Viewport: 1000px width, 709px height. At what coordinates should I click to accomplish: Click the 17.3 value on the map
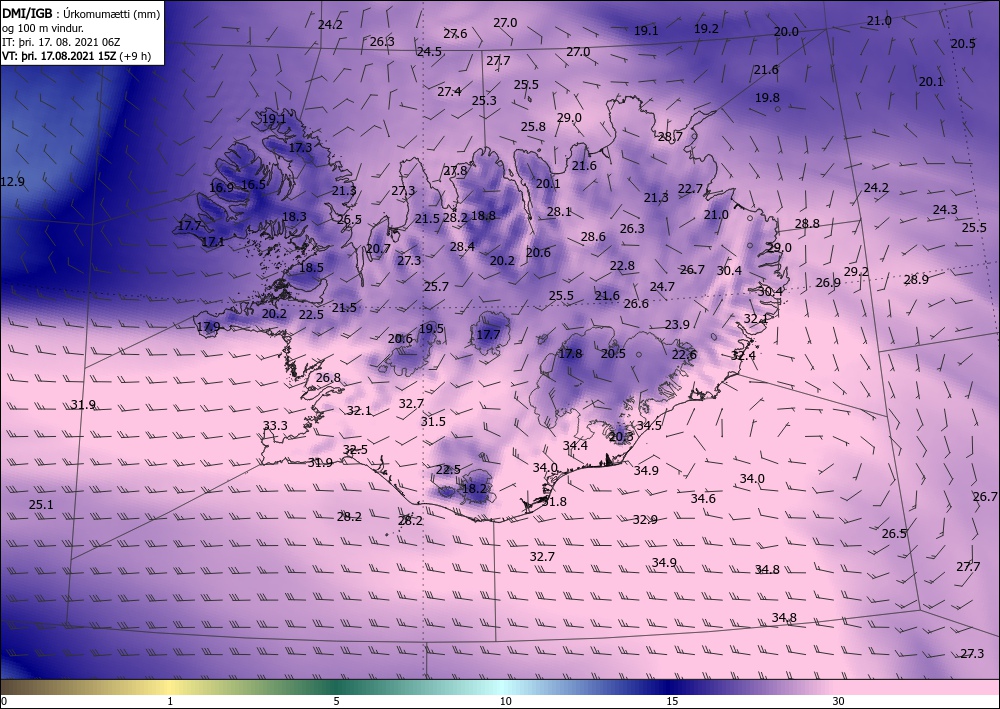300,147
